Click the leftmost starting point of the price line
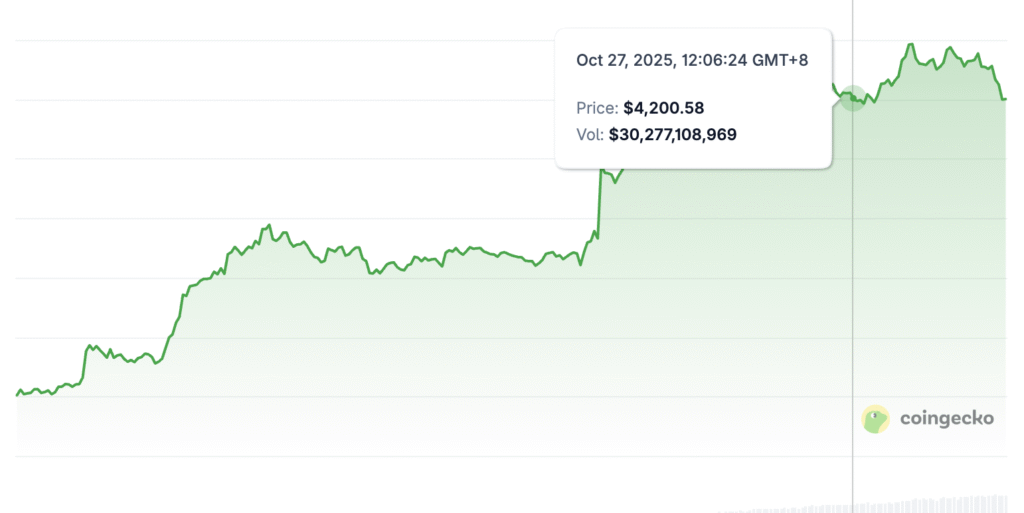 18,394
